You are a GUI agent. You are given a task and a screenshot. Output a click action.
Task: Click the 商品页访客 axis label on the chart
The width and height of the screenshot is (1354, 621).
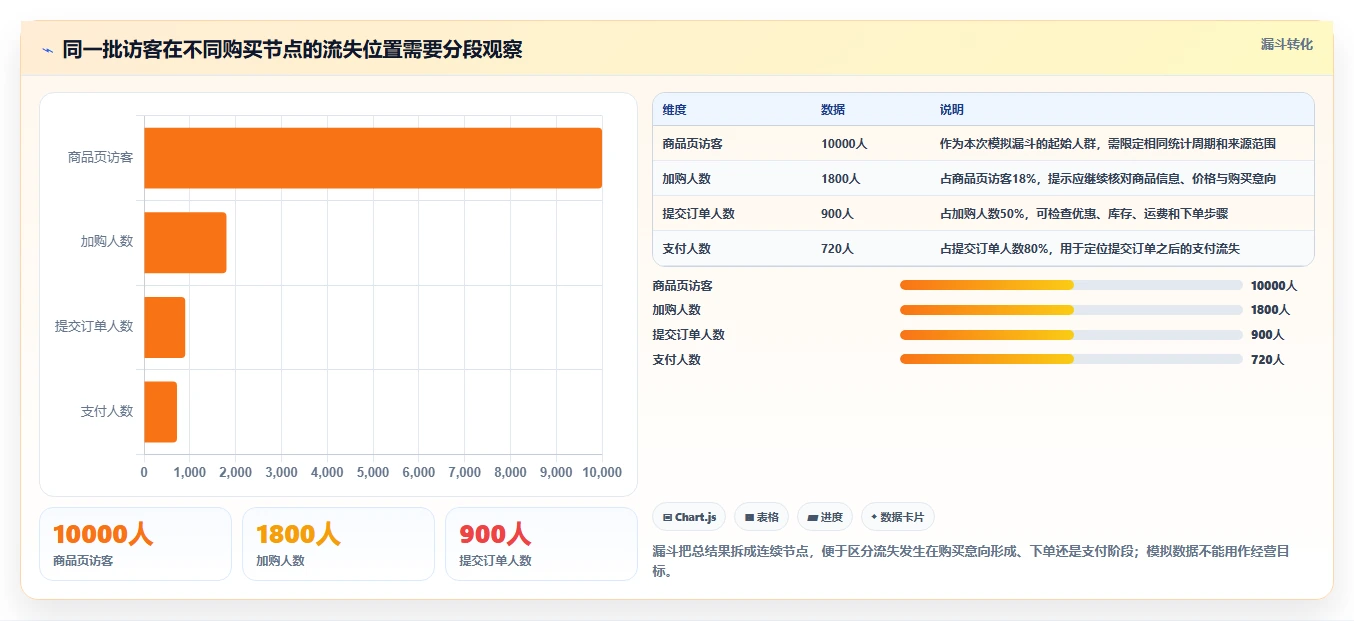tap(100, 157)
